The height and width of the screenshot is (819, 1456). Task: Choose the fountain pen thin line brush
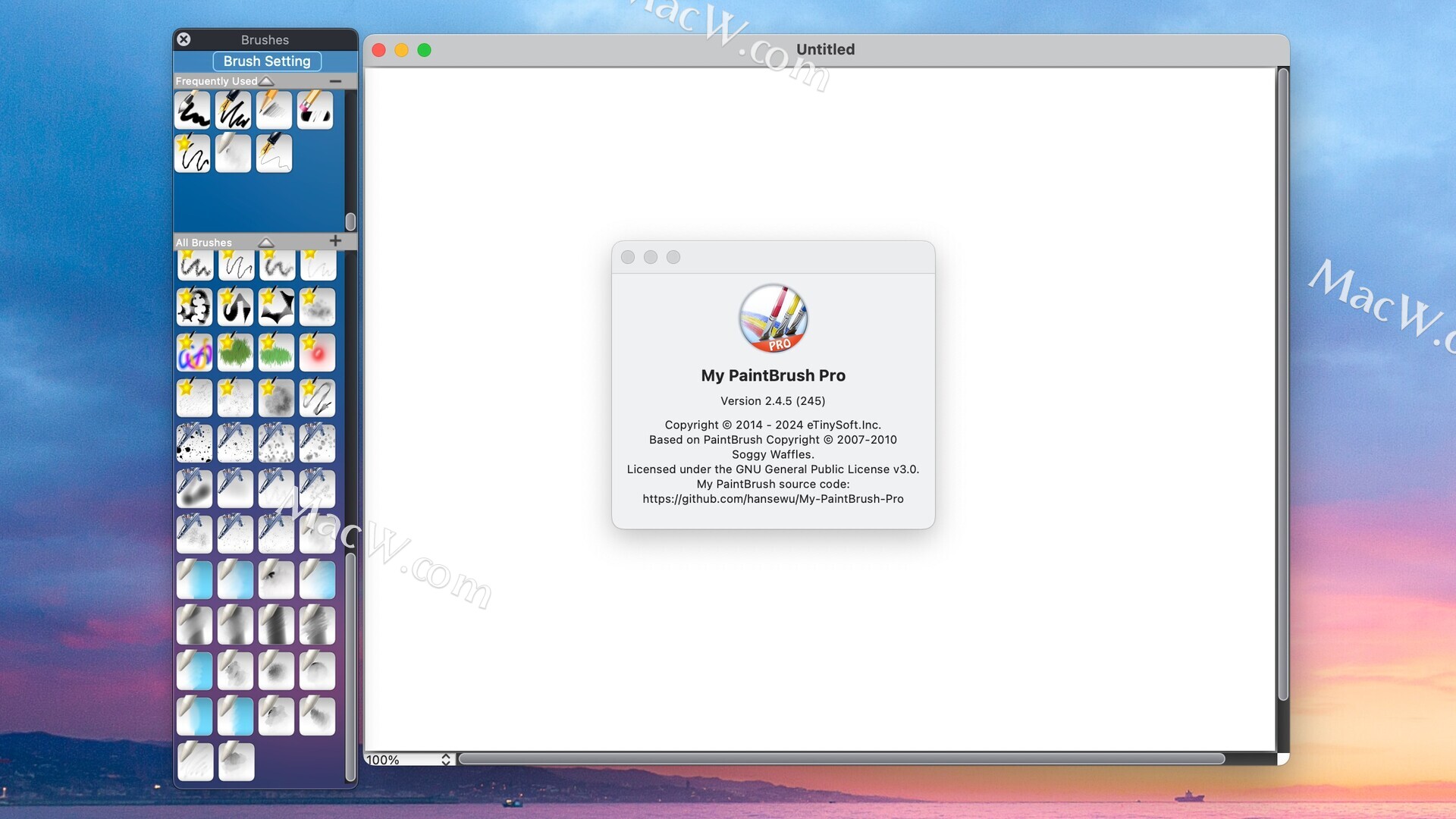275,154
